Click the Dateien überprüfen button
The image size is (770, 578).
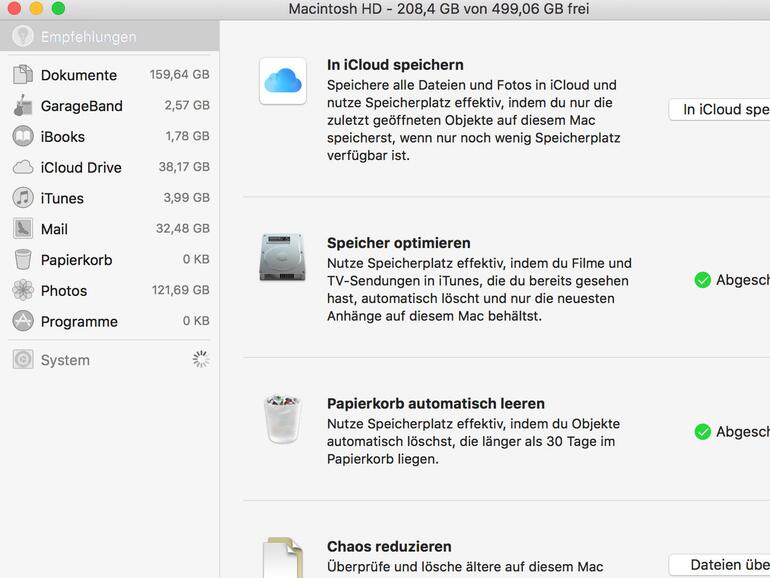(720, 565)
